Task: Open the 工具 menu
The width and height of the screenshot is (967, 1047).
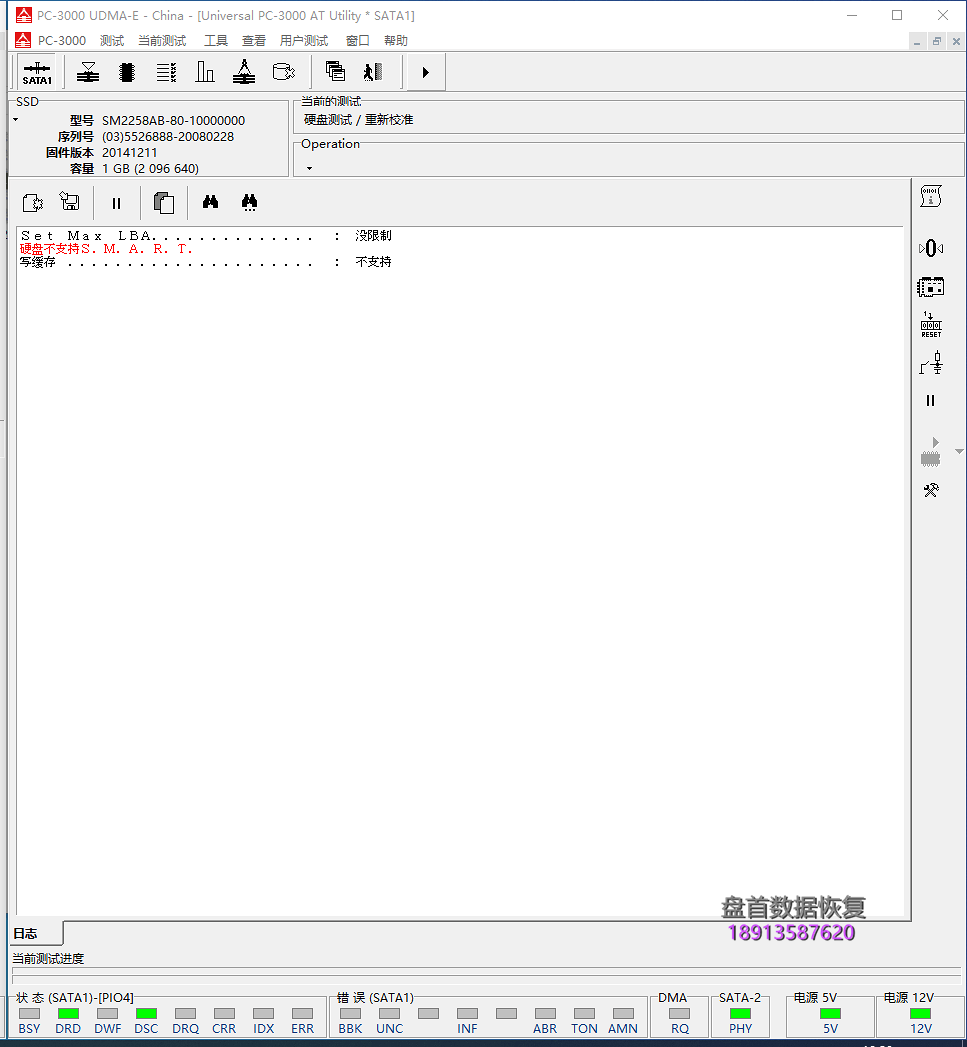Action: 216,41
